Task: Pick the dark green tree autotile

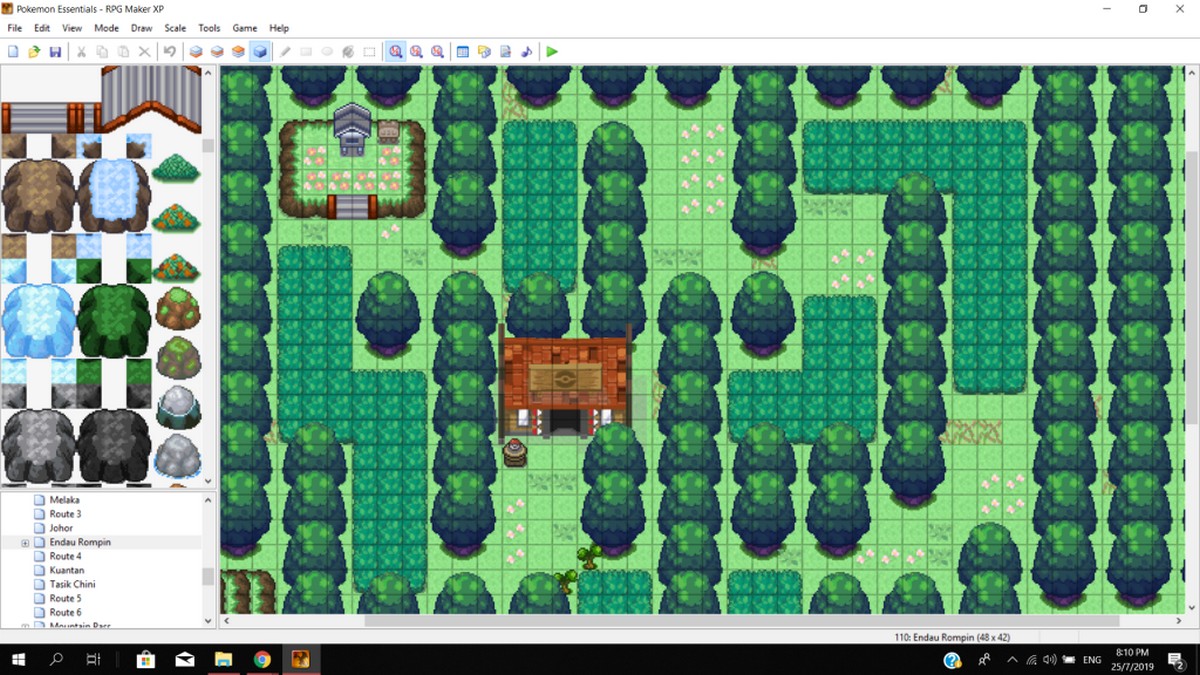Action: [x=114, y=322]
